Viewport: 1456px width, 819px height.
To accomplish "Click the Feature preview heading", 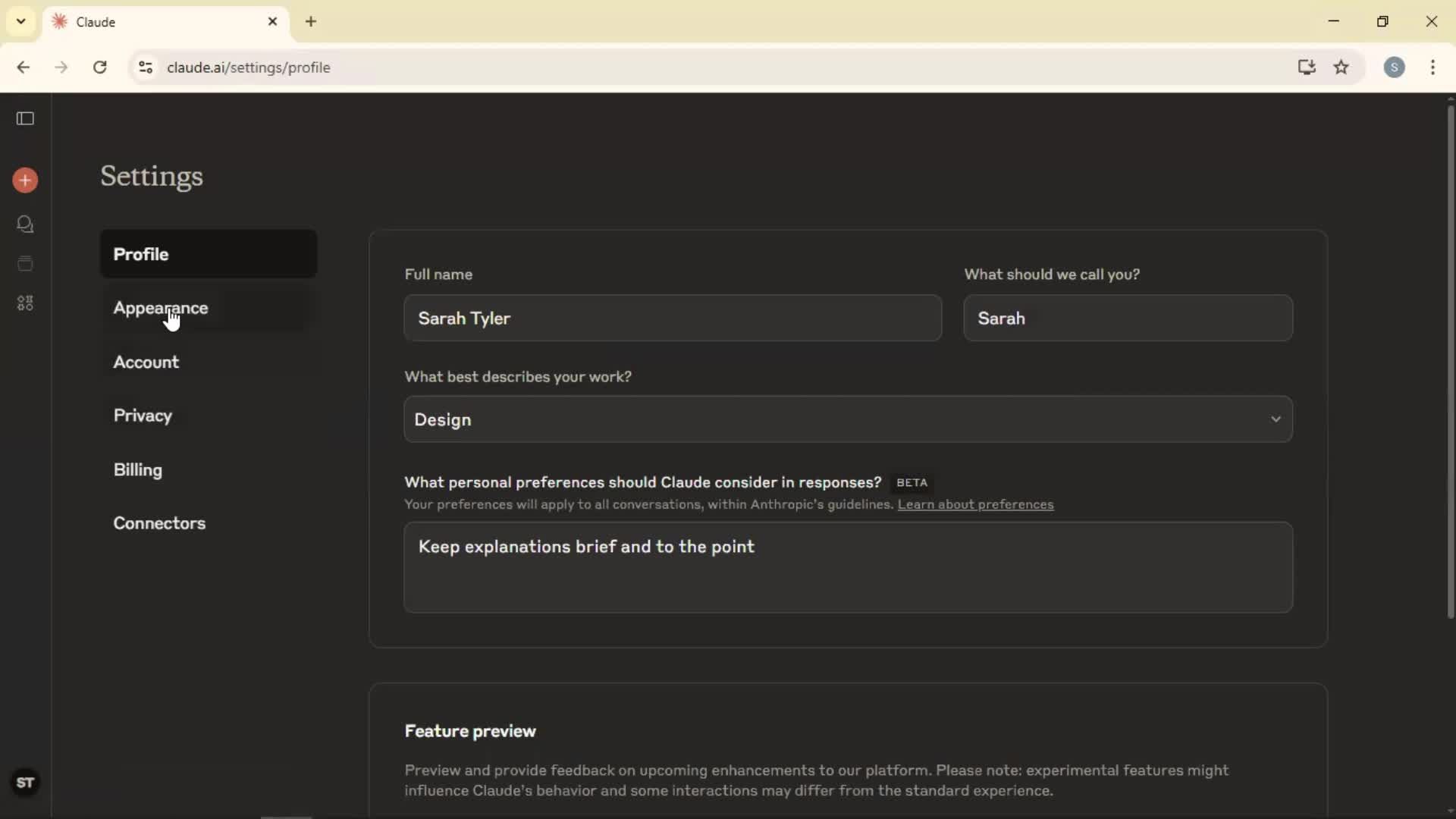I will (470, 731).
